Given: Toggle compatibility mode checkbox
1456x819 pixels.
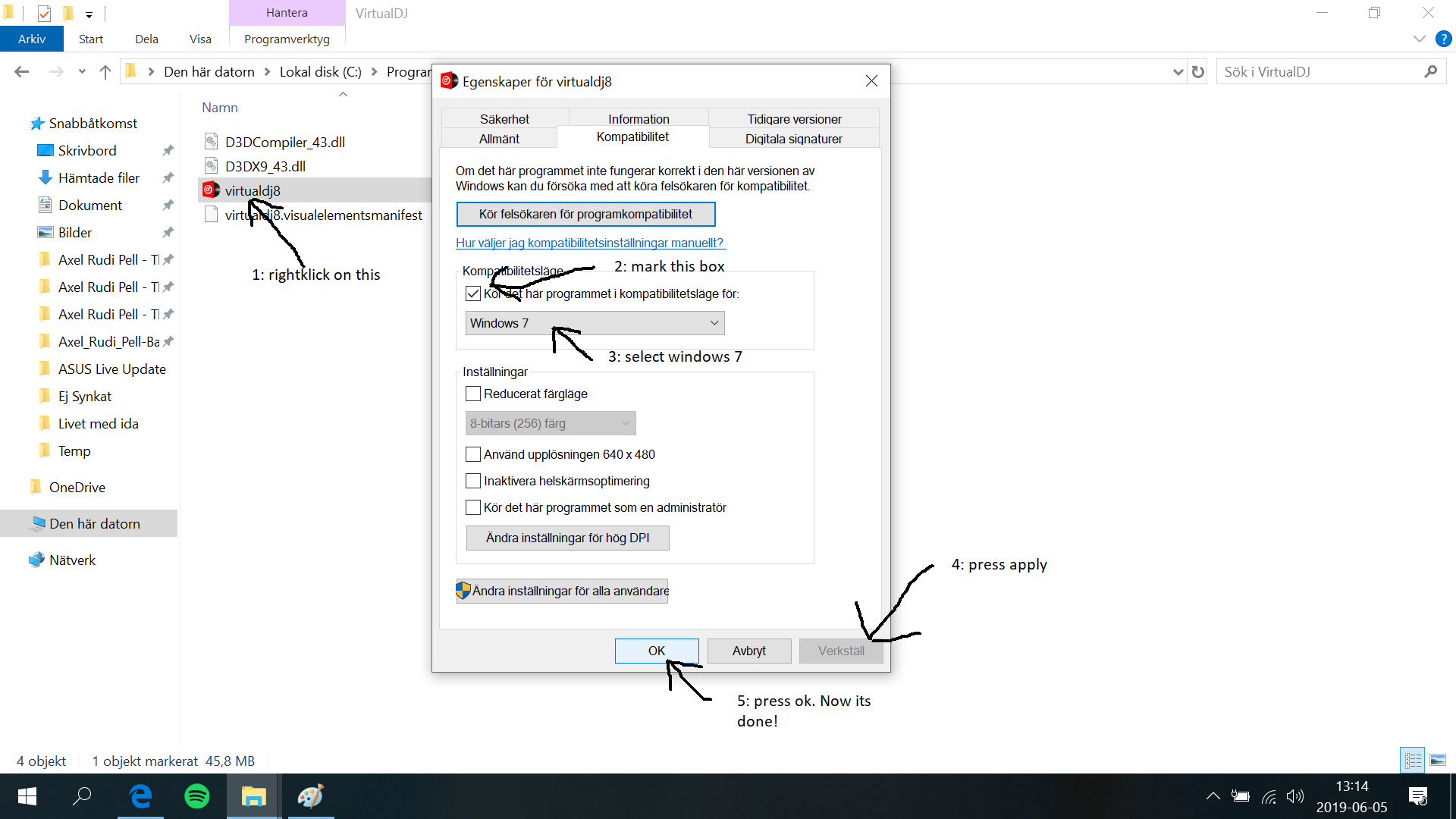Looking at the screenshot, I should 473,293.
